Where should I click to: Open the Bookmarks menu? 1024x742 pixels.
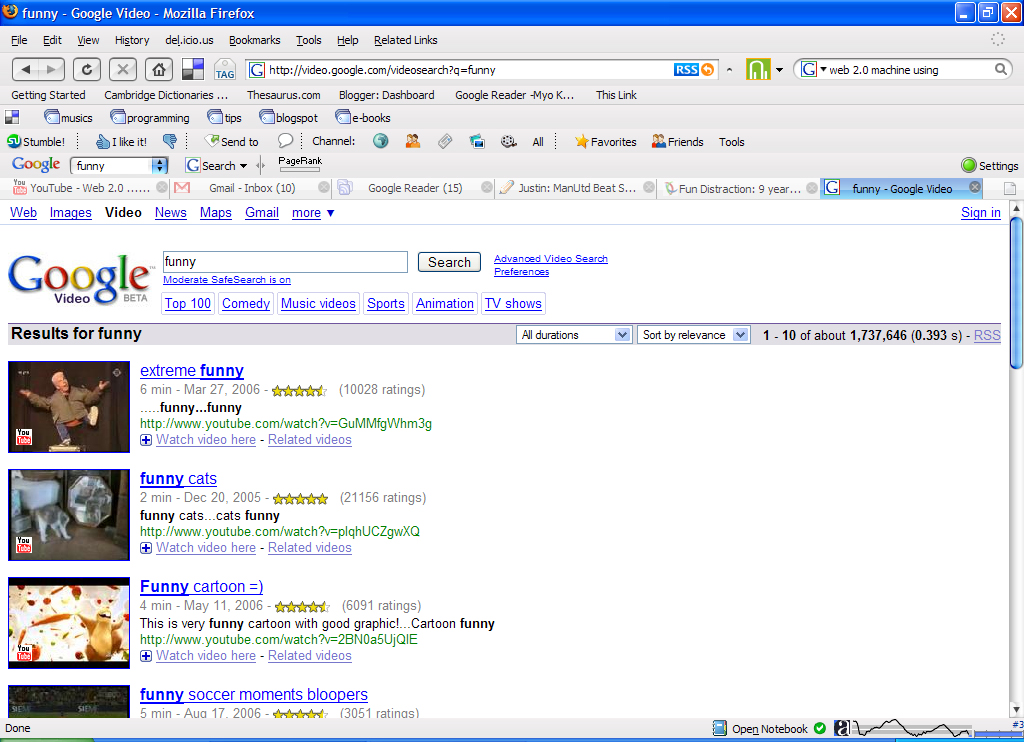(x=254, y=40)
